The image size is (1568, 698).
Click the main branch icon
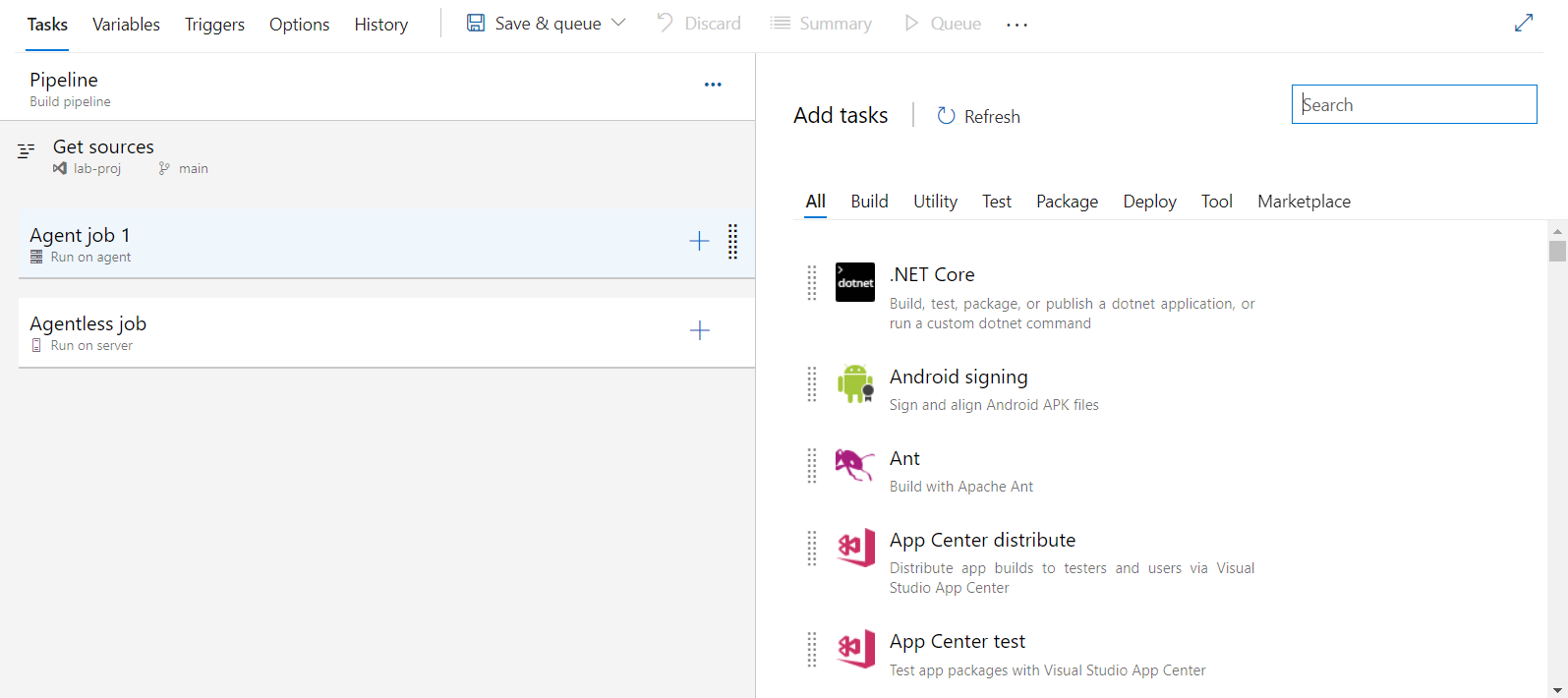[x=164, y=168]
